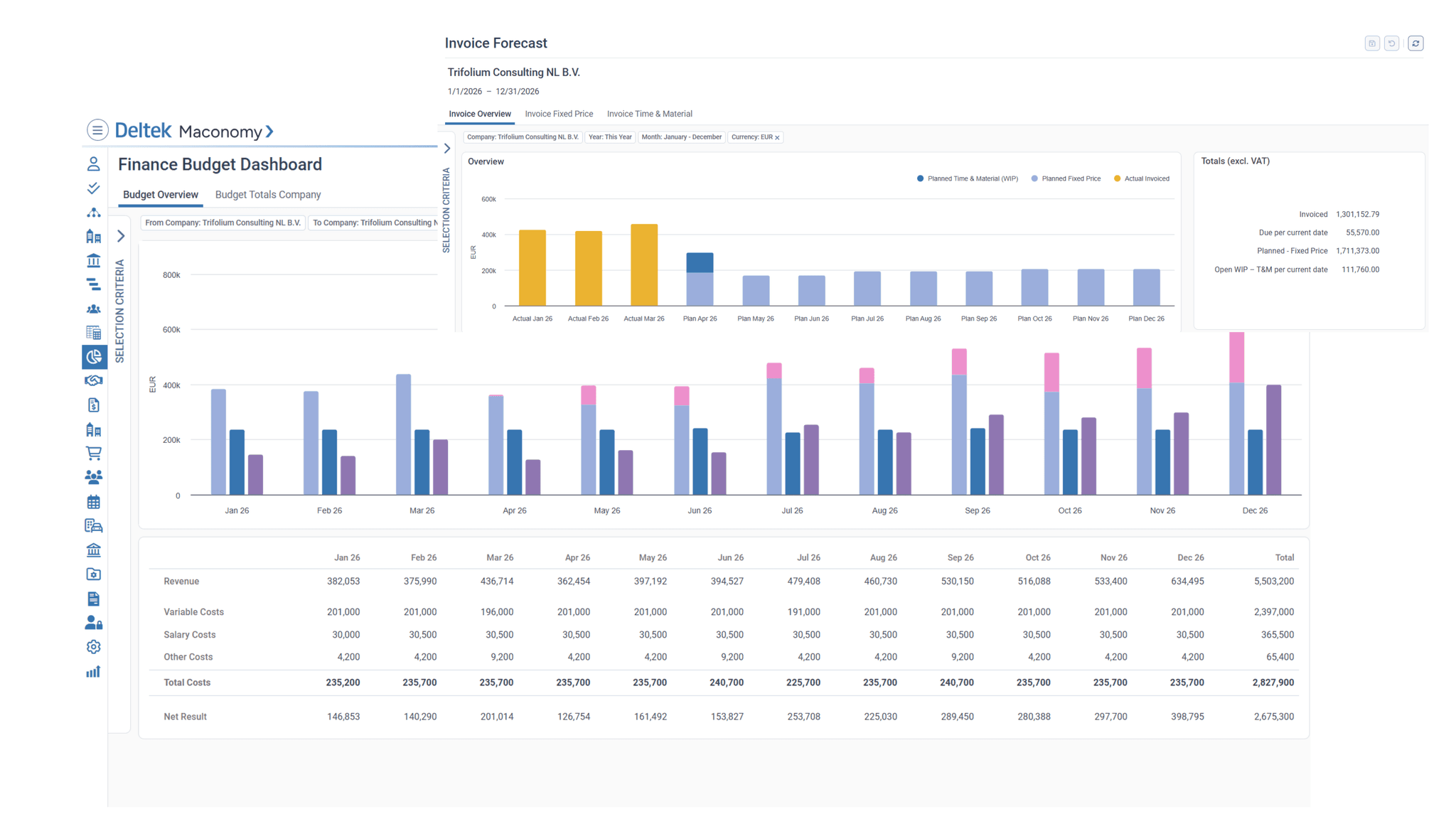
Task: Click the refresh icon in Invoice Forecast
Action: tap(1415, 43)
